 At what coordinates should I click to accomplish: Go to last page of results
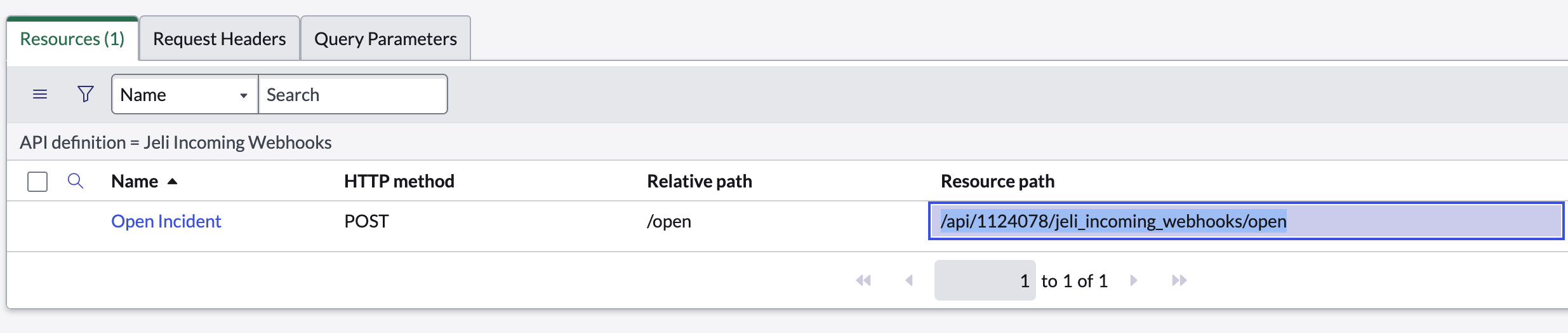1179,280
